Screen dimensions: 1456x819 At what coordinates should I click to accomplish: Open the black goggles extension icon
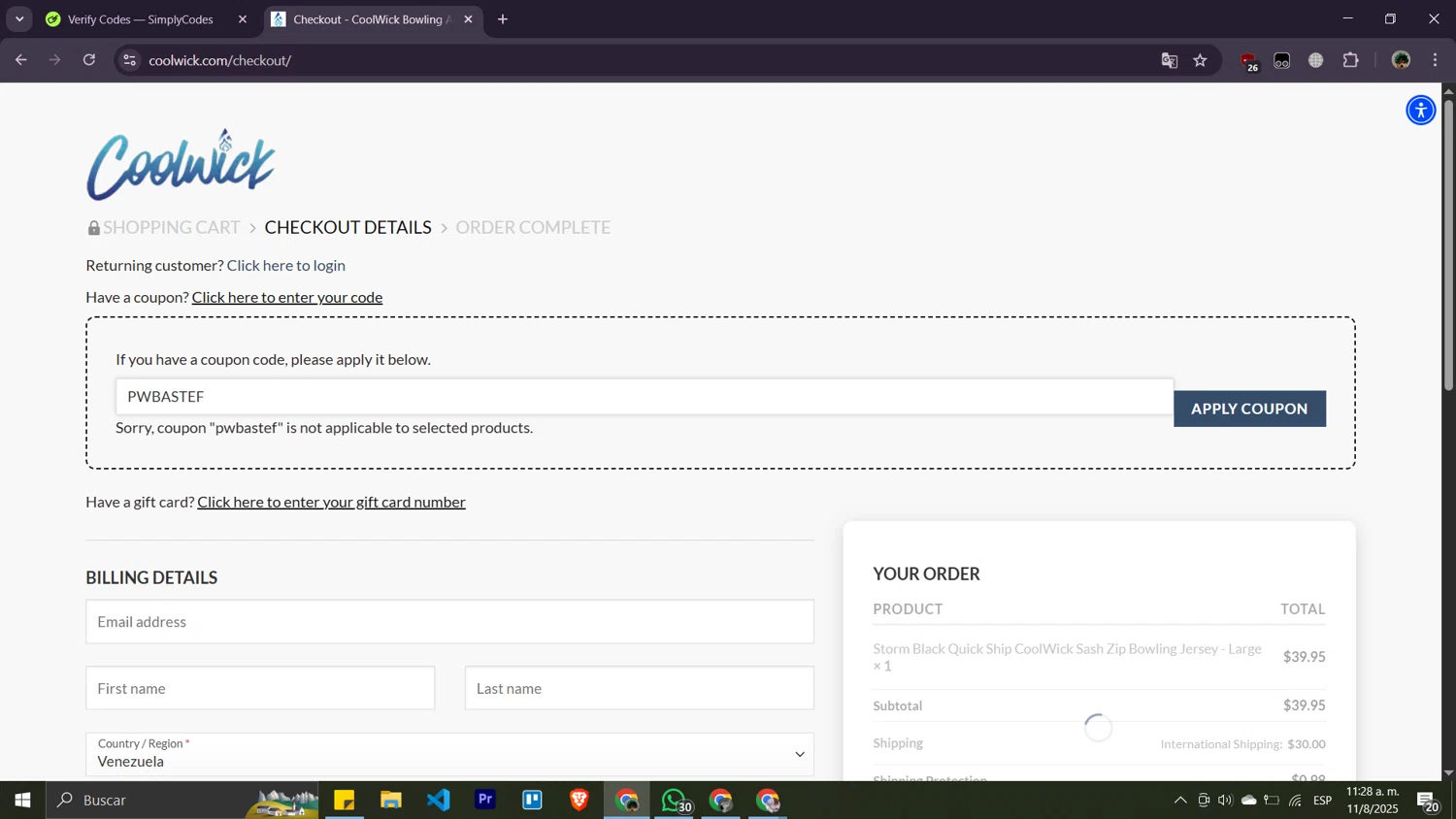click(1282, 60)
